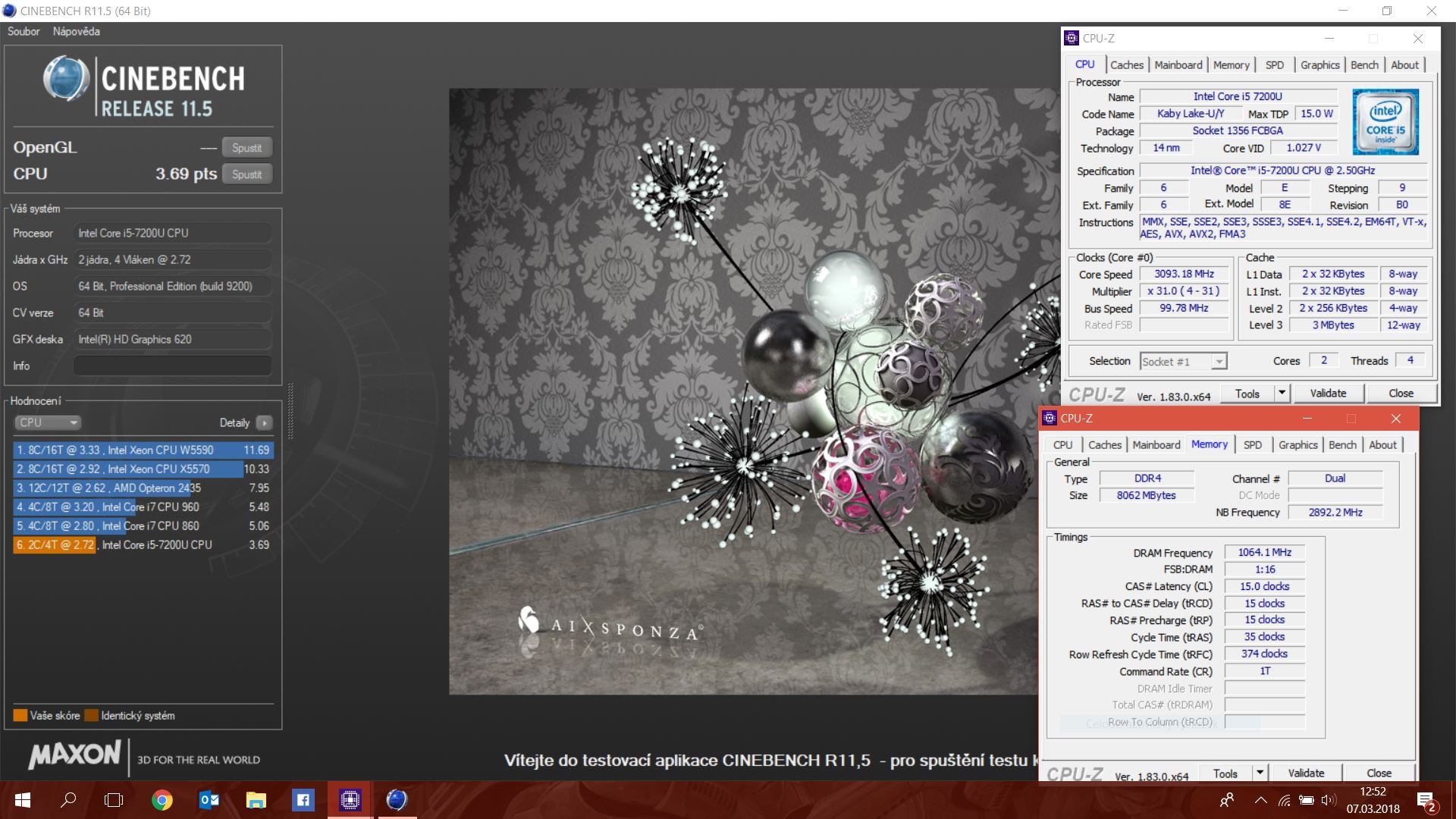Click the taskbar clock 12:52
Image resolution: width=1456 pixels, height=819 pixels.
[1373, 792]
